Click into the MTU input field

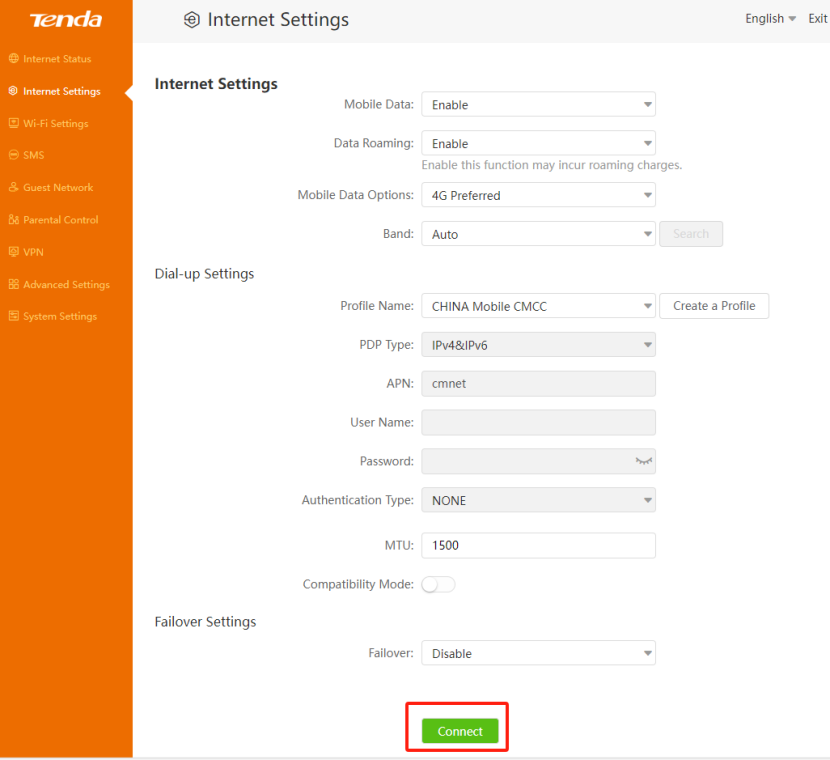pos(538,545)
